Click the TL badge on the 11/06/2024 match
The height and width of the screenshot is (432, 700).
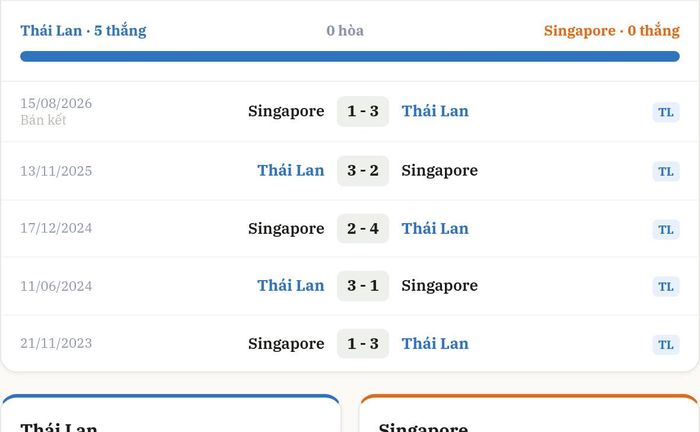[666, 287]
